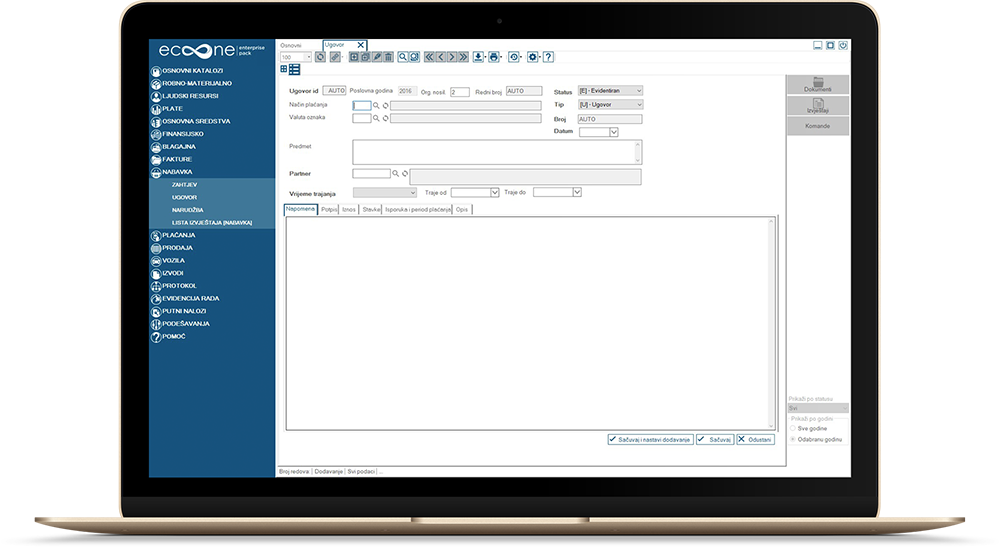Open the Prikaži po statusu dropdown
This screenshot has width=1000, height=547.
point(818,408)
